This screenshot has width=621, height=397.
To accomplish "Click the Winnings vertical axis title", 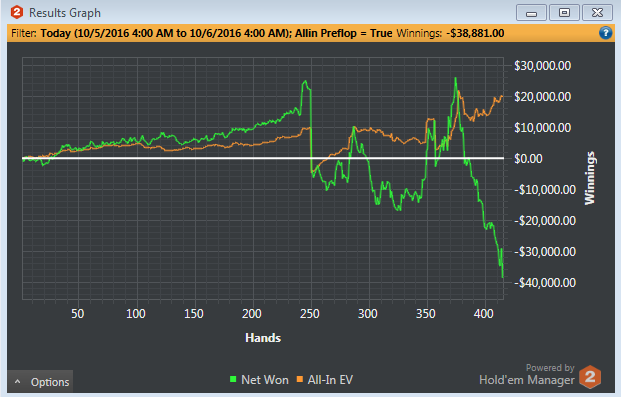I will 590,178.
